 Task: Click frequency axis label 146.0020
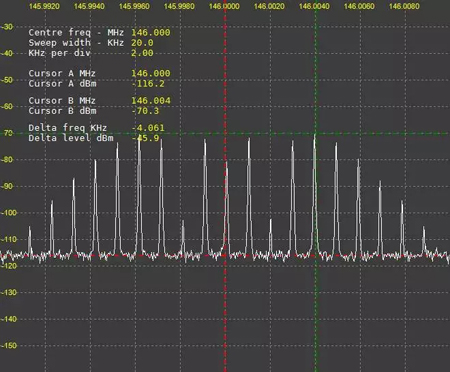[269, 6]
